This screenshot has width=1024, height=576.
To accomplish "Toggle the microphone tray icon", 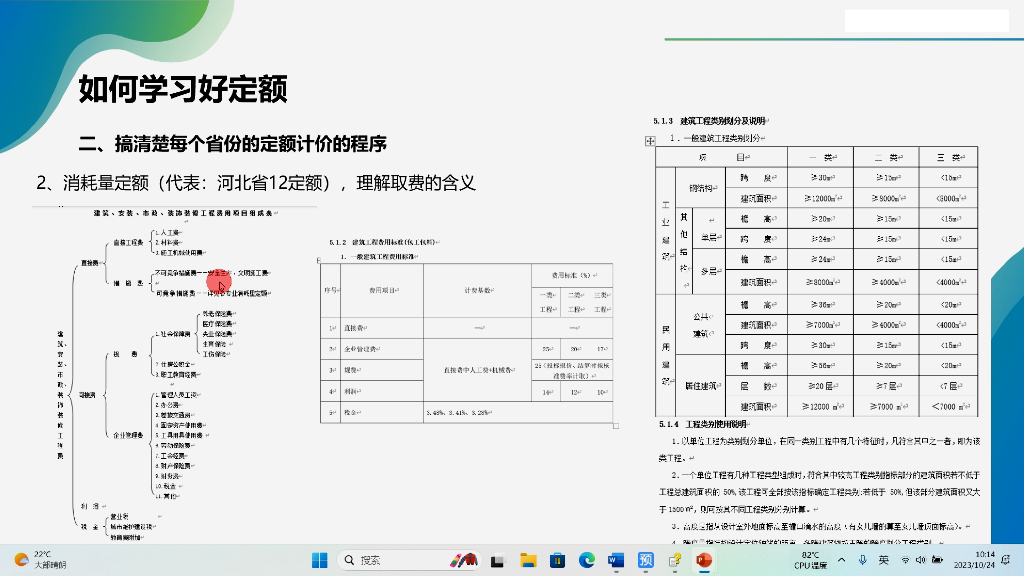I will coord(862,560).
